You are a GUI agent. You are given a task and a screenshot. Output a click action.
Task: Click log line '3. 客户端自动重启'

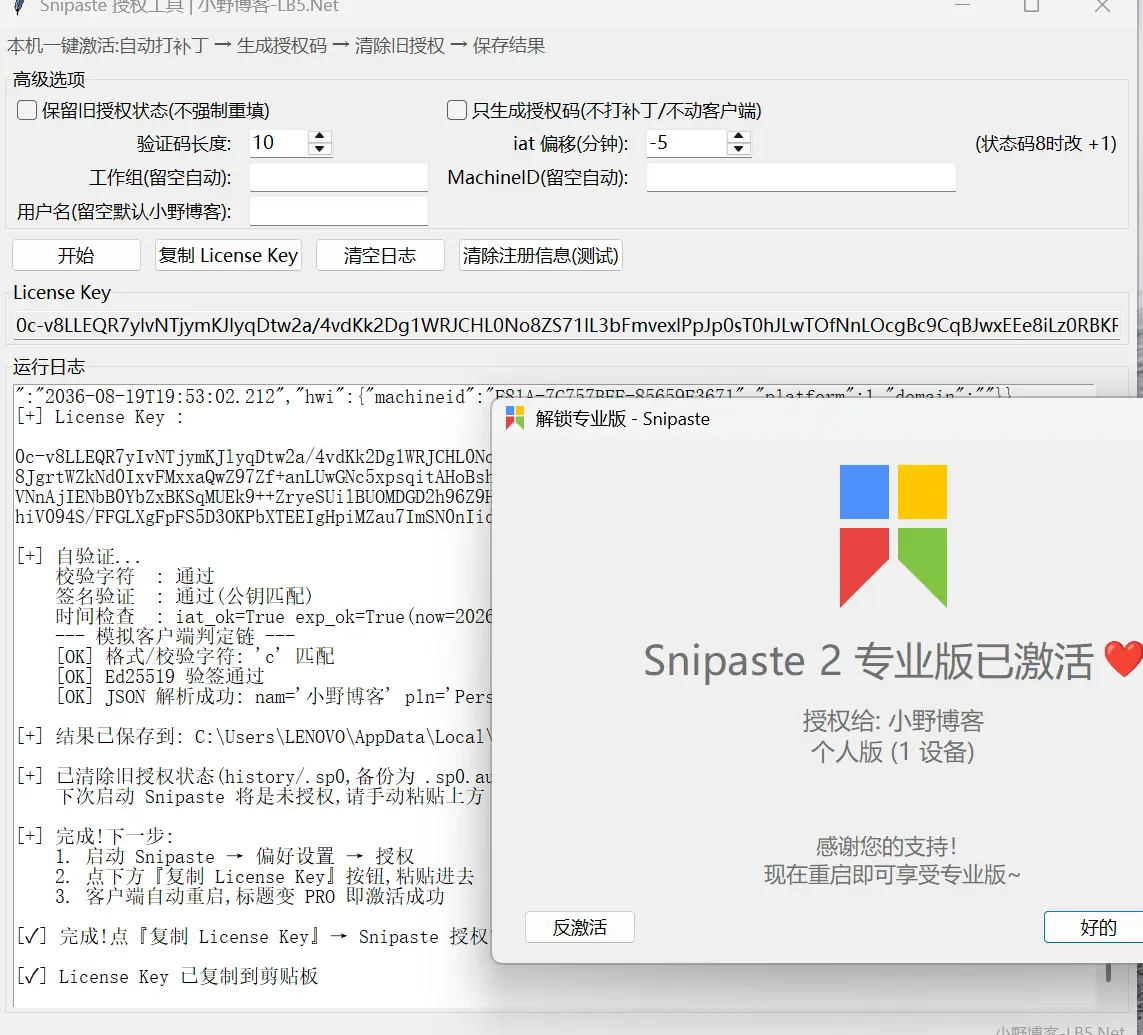click(x=250, y=896)
